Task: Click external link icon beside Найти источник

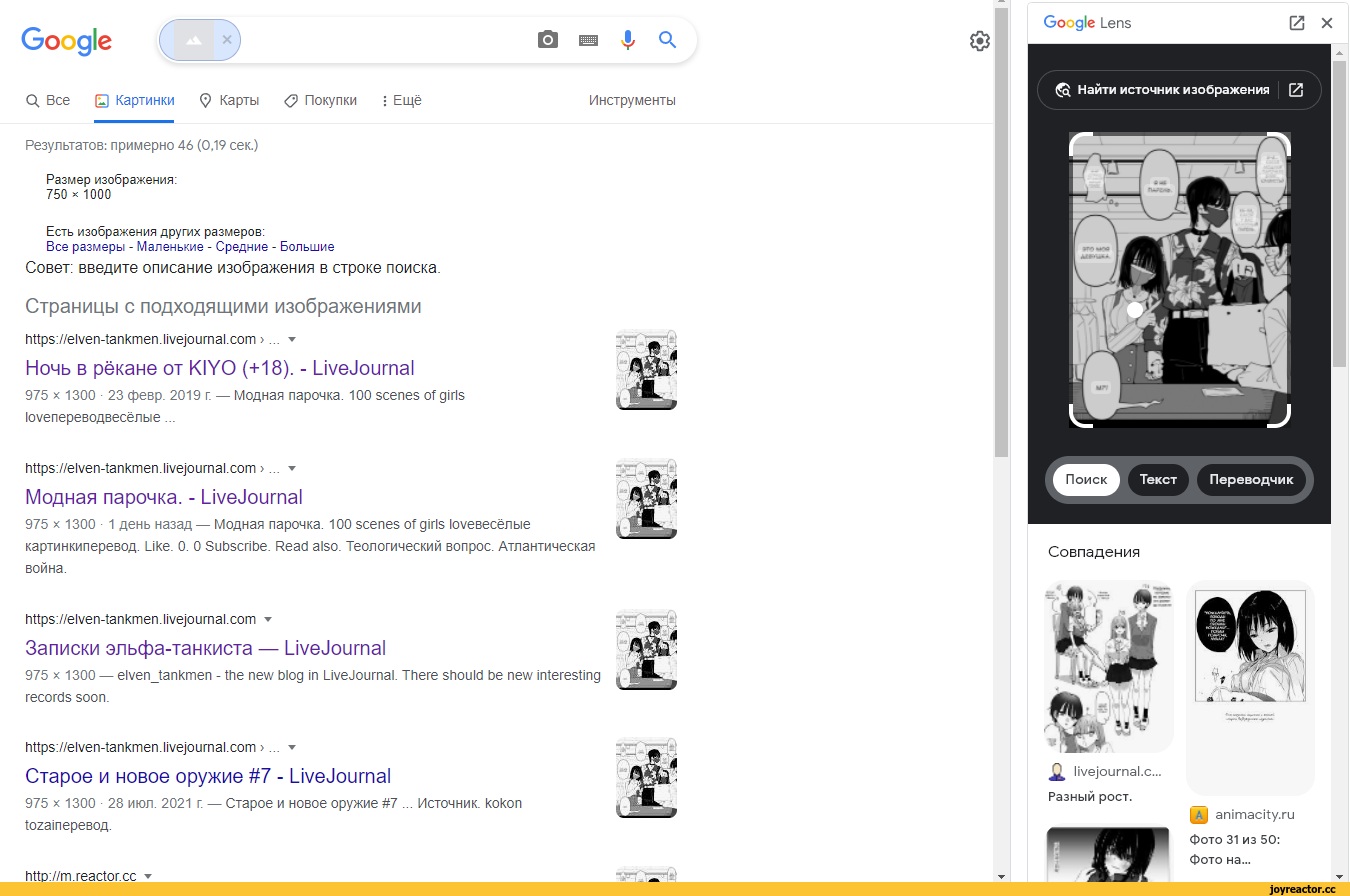Action: pos(1296,90)
